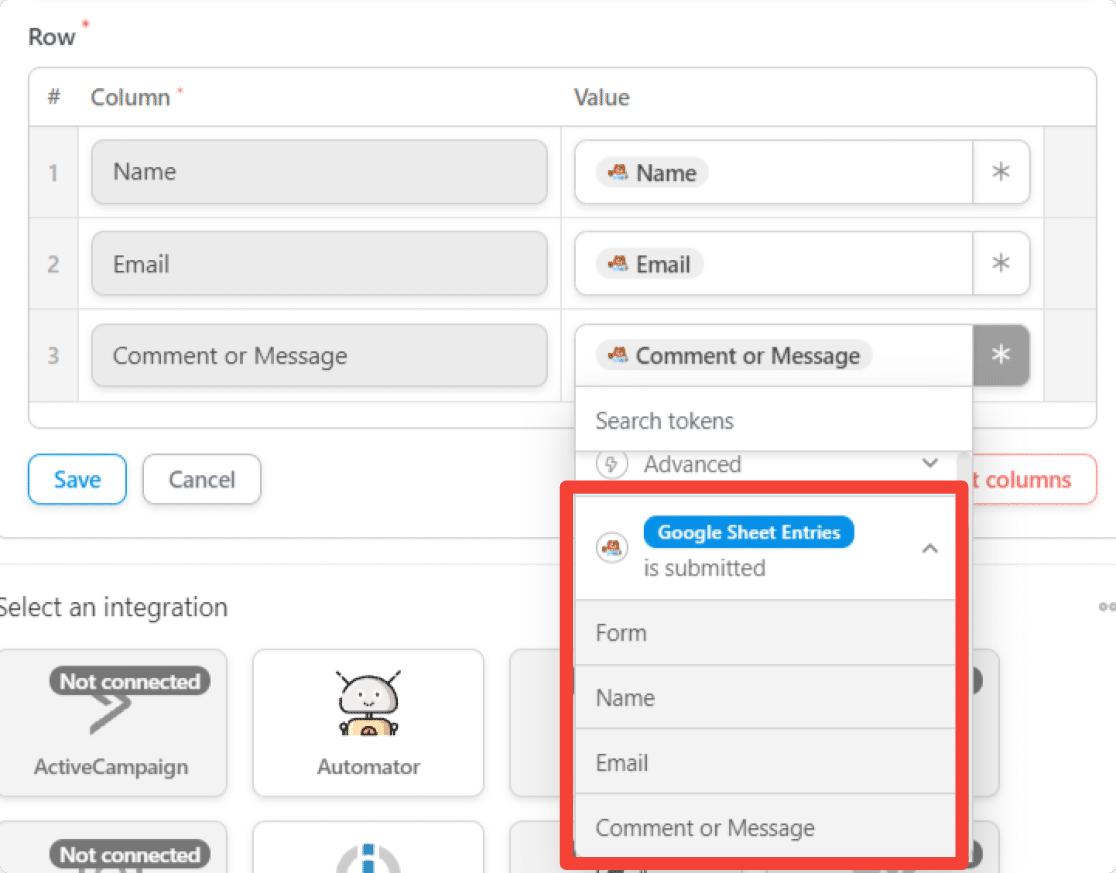Image resolution: width=1116 pixels, height=873 pixels.
Task: Click the Search tokens field
Action: (772, 421)
